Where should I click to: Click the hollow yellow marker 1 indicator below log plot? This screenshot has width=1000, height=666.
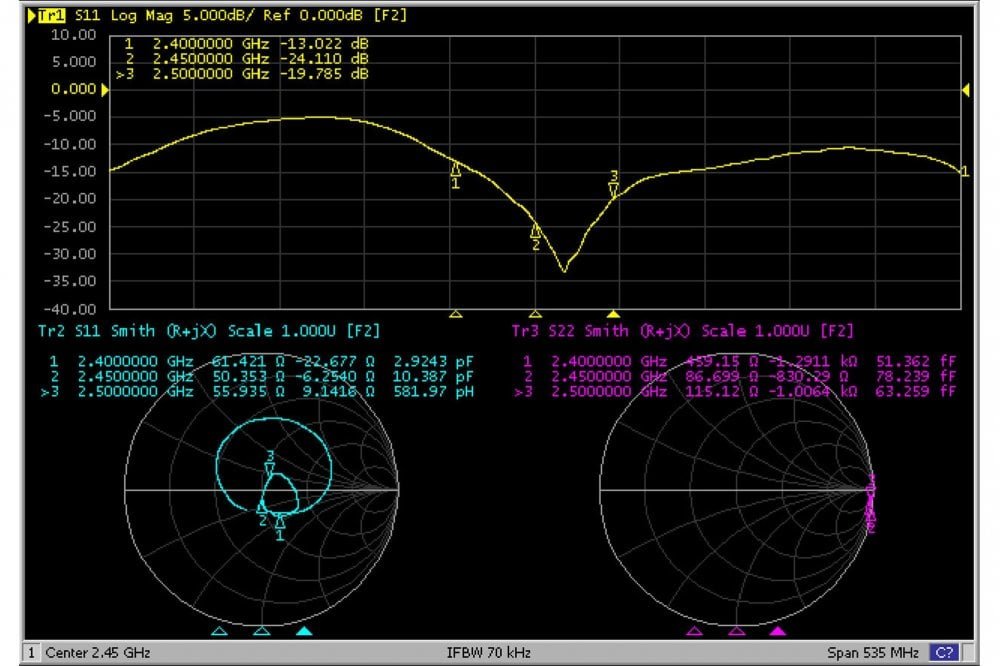click(x=455, y=314)
